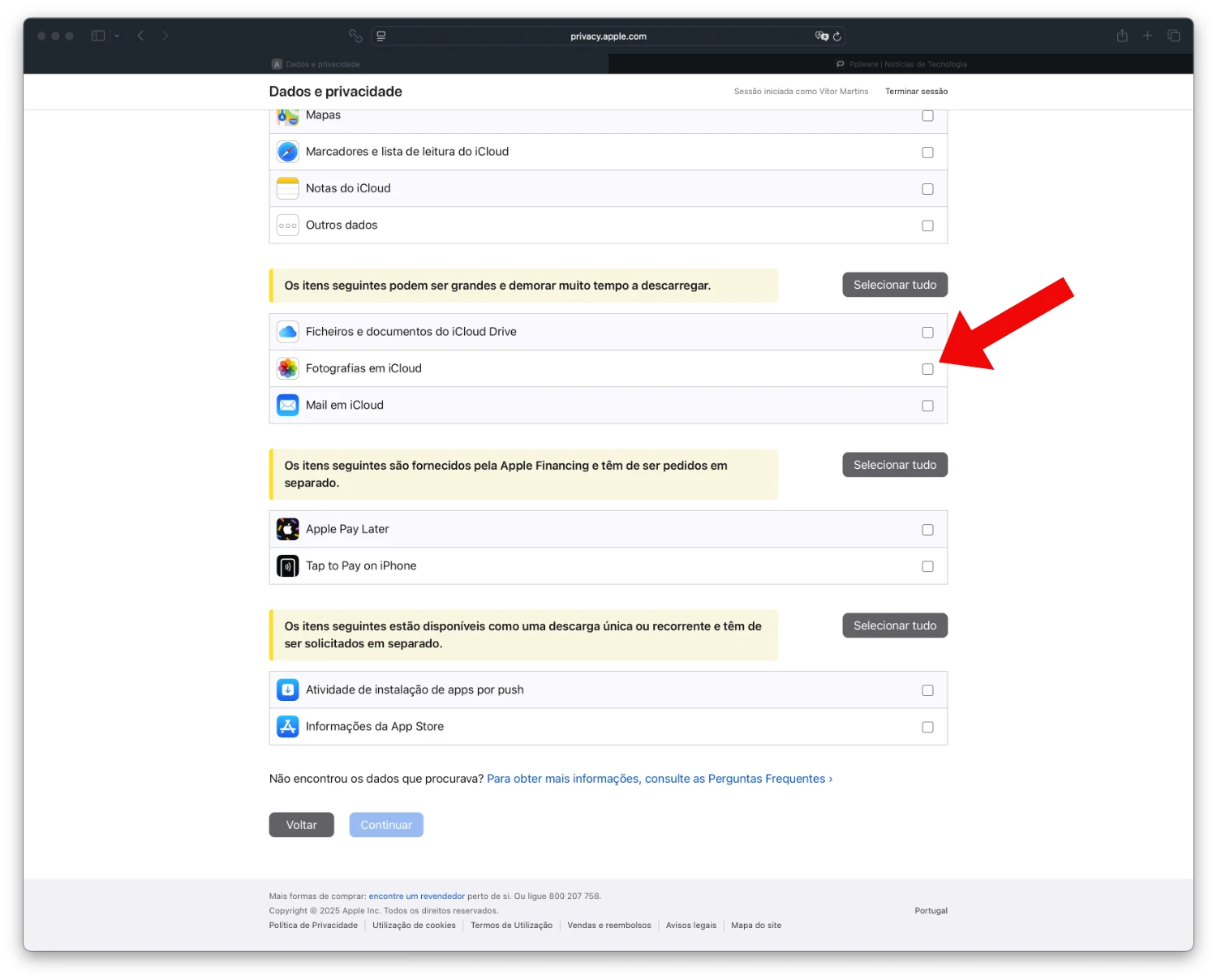
Task: Expand the sidebar dropdown arrow
Action: (117, 36)
